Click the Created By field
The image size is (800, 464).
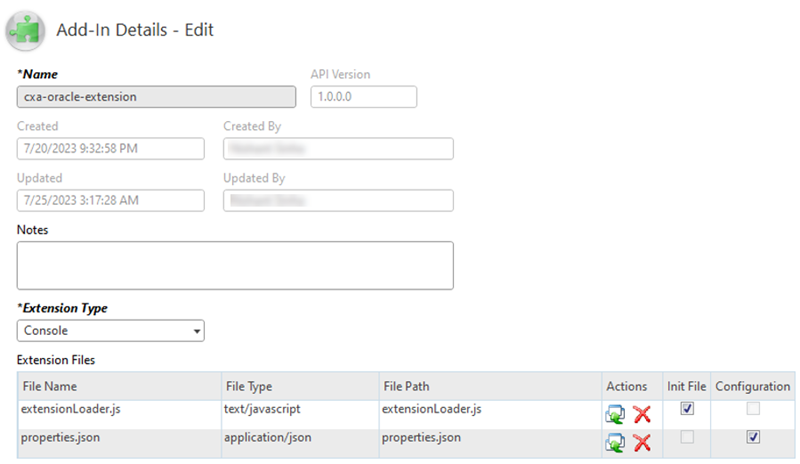(x=338, y=149)
